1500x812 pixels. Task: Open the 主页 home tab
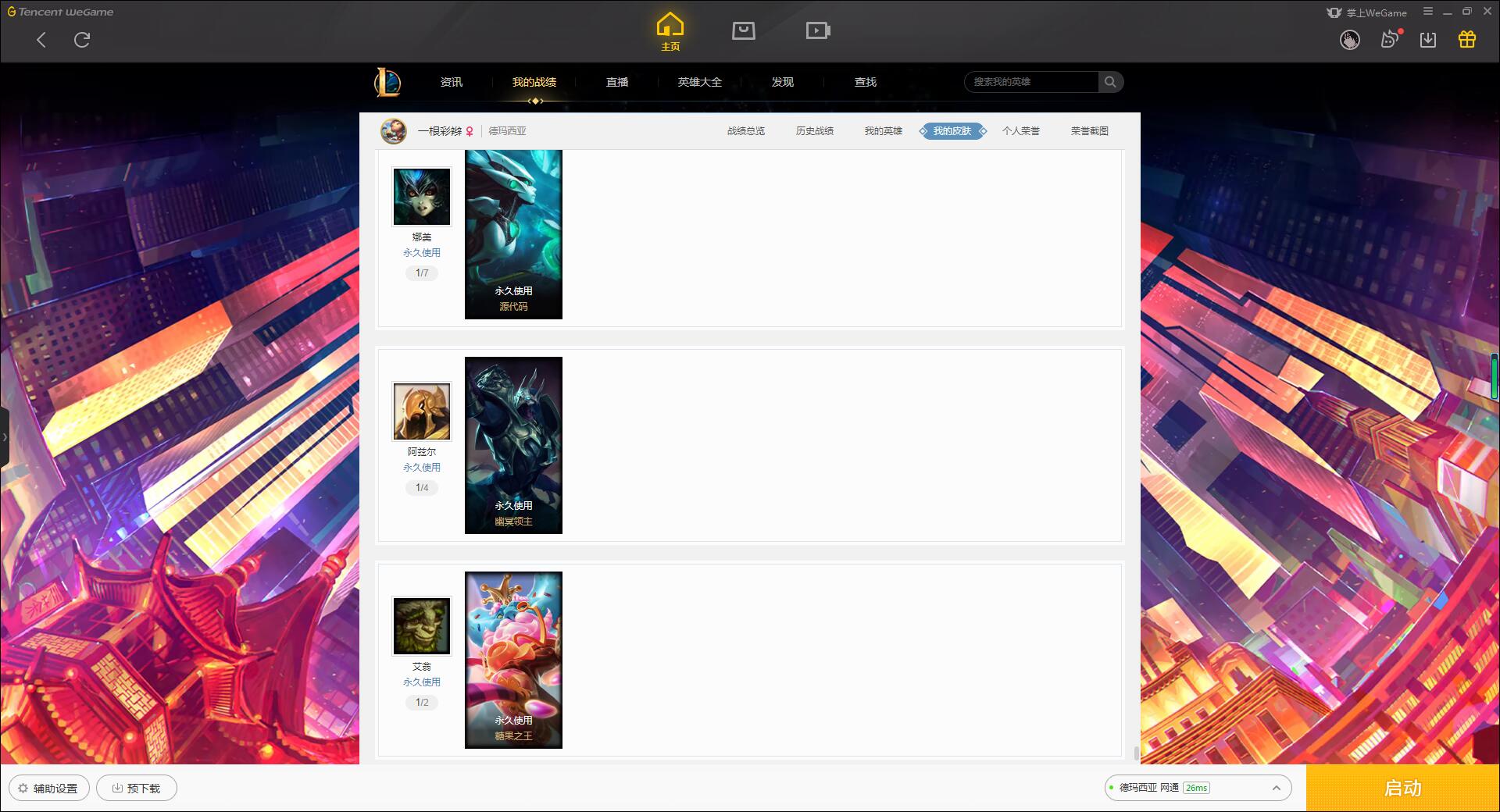pos(670,31)
